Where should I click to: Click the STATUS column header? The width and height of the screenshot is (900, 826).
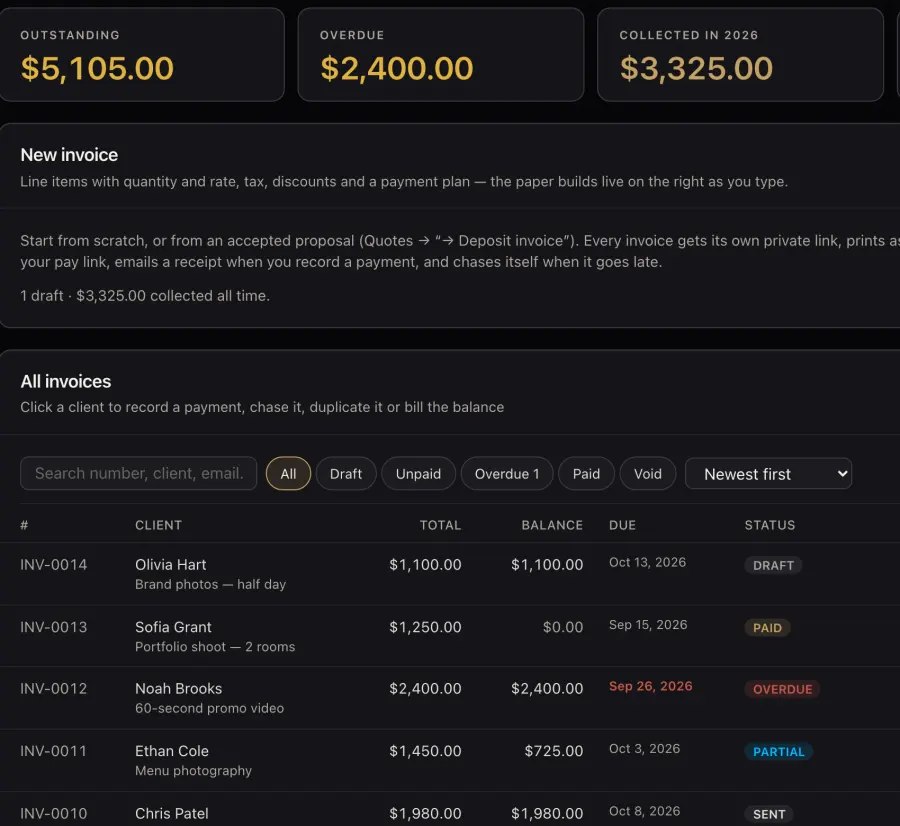[770, 525]
